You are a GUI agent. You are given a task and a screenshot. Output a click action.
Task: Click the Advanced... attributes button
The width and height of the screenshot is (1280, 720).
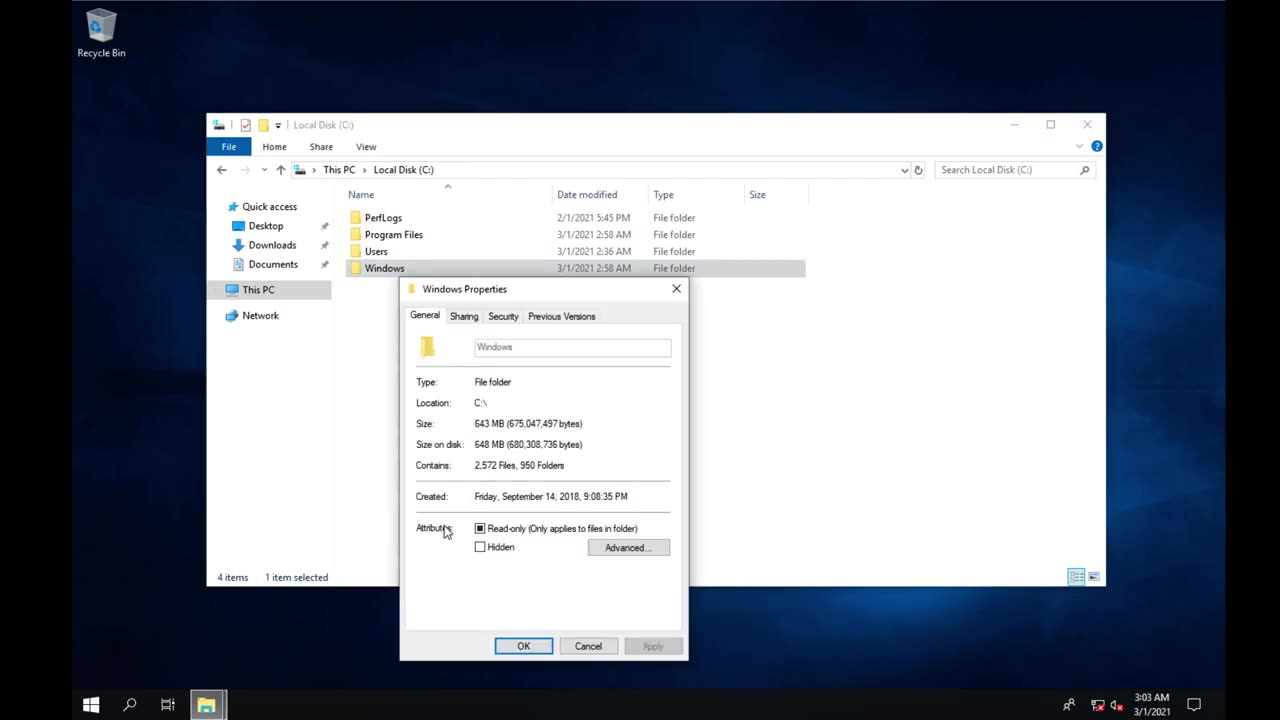pos(629,548)
